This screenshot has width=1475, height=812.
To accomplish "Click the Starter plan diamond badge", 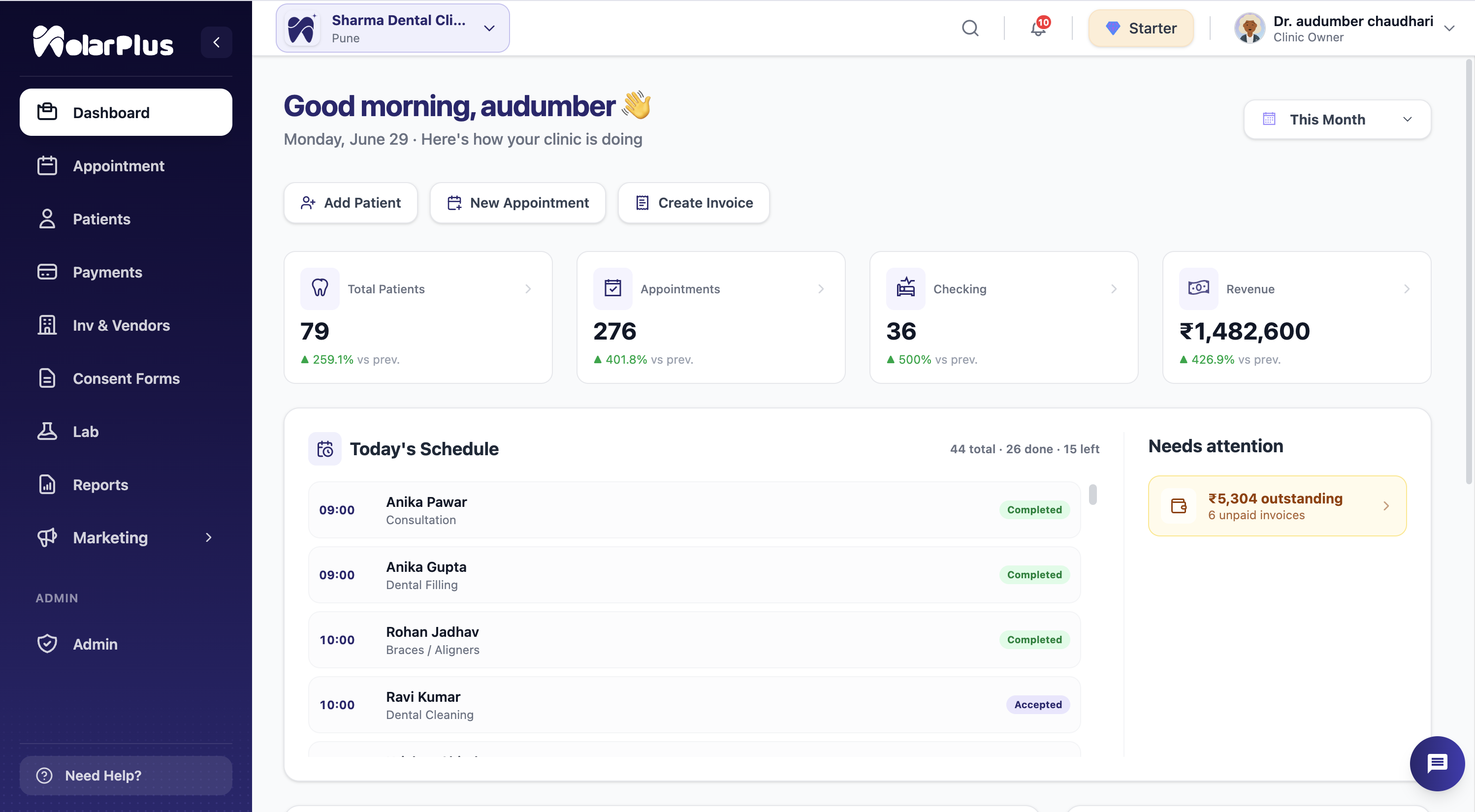I will pos(1141,28).
